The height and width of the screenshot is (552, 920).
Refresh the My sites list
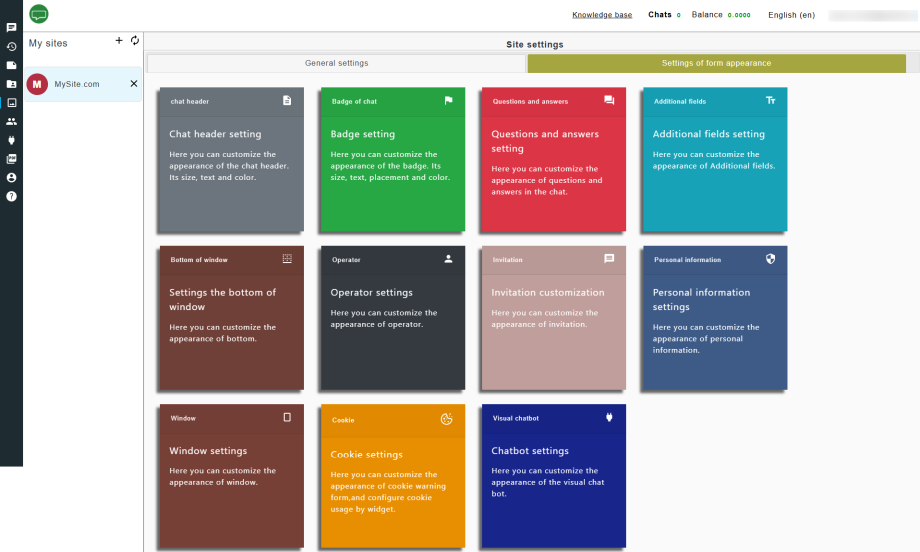click(135, 41)
